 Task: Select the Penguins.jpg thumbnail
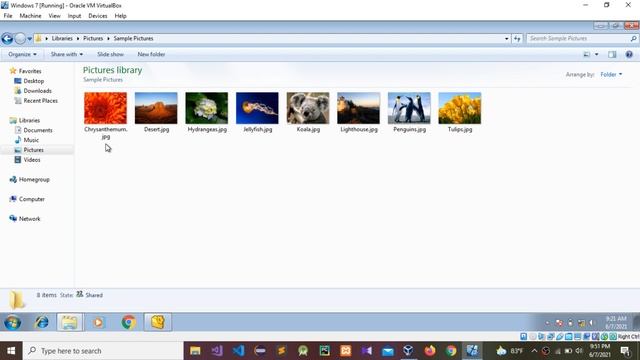[409, 108]
